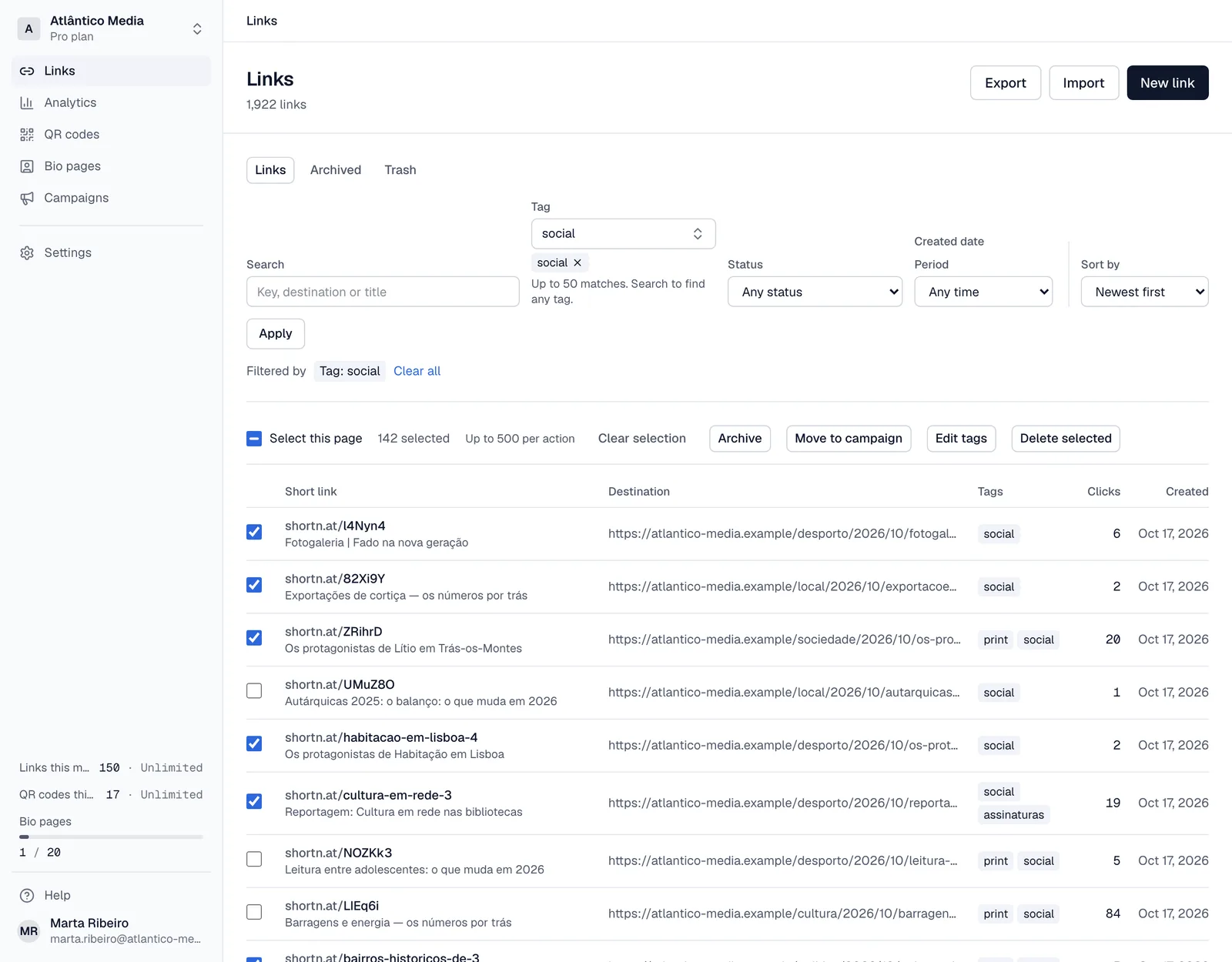This screenshot has width=1232, height=962.
Task: Open QR codes sidebar icon
Action: pyautogui.click(x=27, y=135)
